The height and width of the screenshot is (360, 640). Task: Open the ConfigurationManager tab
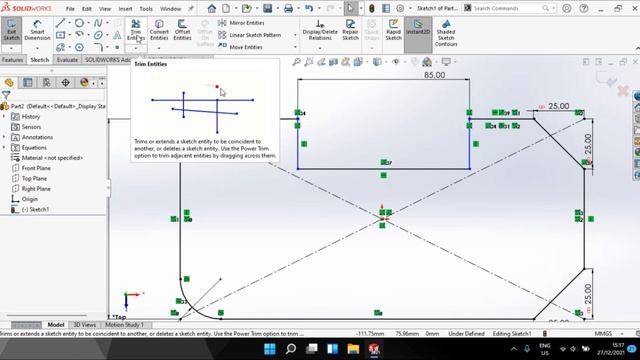47,82
